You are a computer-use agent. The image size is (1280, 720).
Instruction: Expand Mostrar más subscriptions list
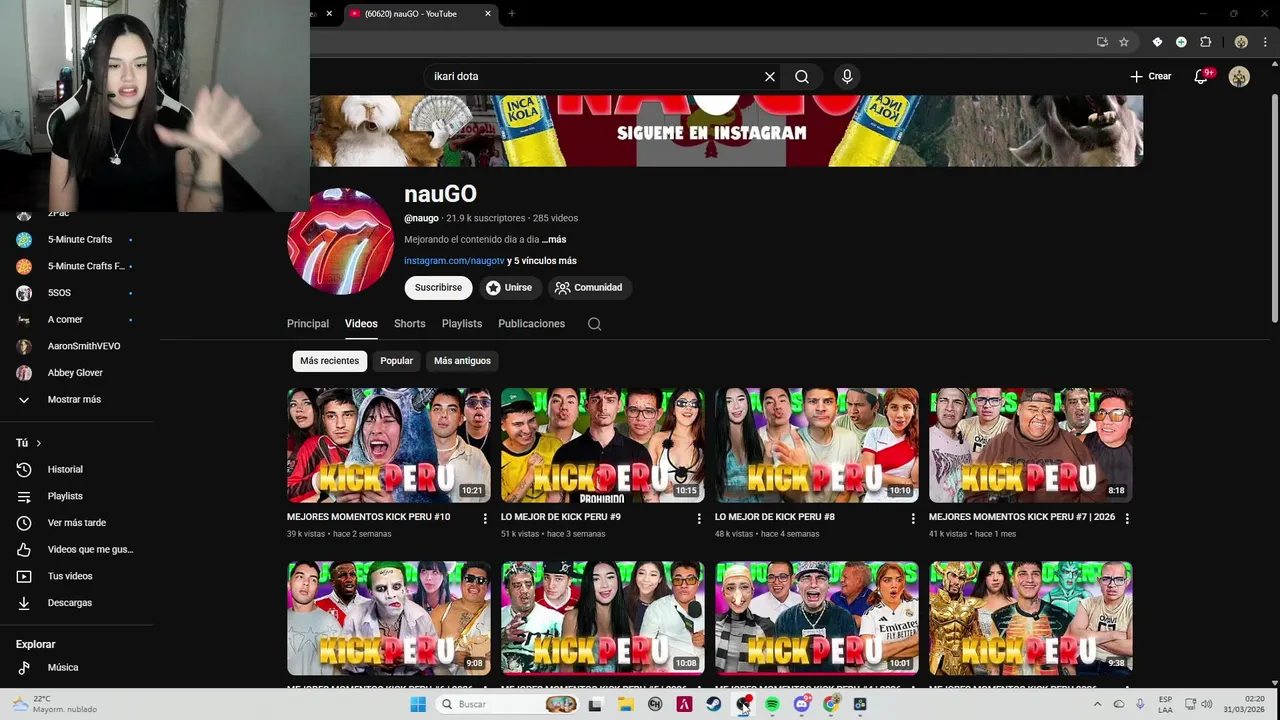point(76,399)
